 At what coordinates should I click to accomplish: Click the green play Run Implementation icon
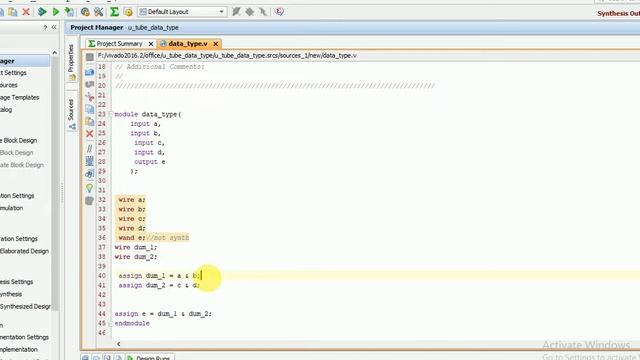click(x=56, y=12)
